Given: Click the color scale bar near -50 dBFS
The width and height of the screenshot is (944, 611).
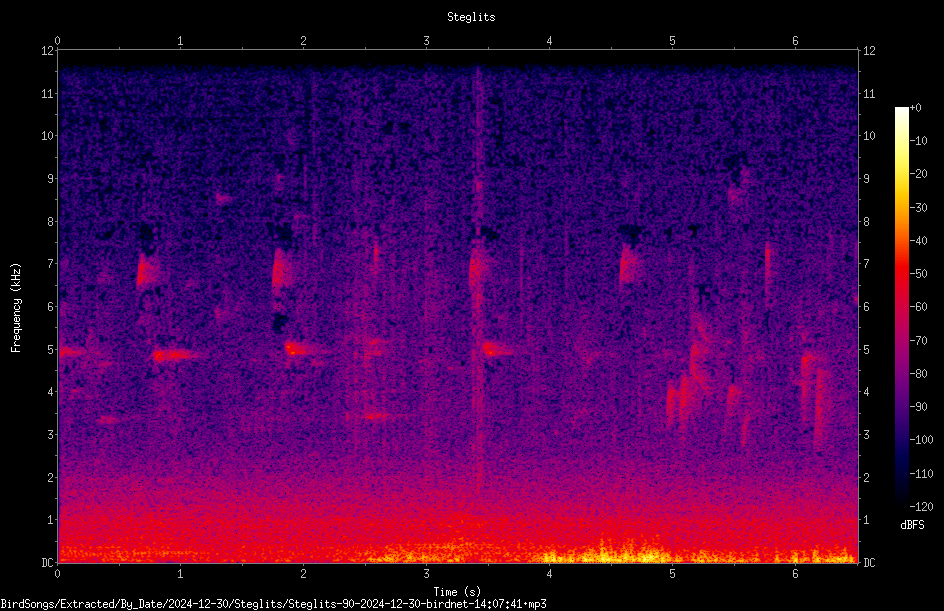Looking at the screenshot, I should 901,274.
